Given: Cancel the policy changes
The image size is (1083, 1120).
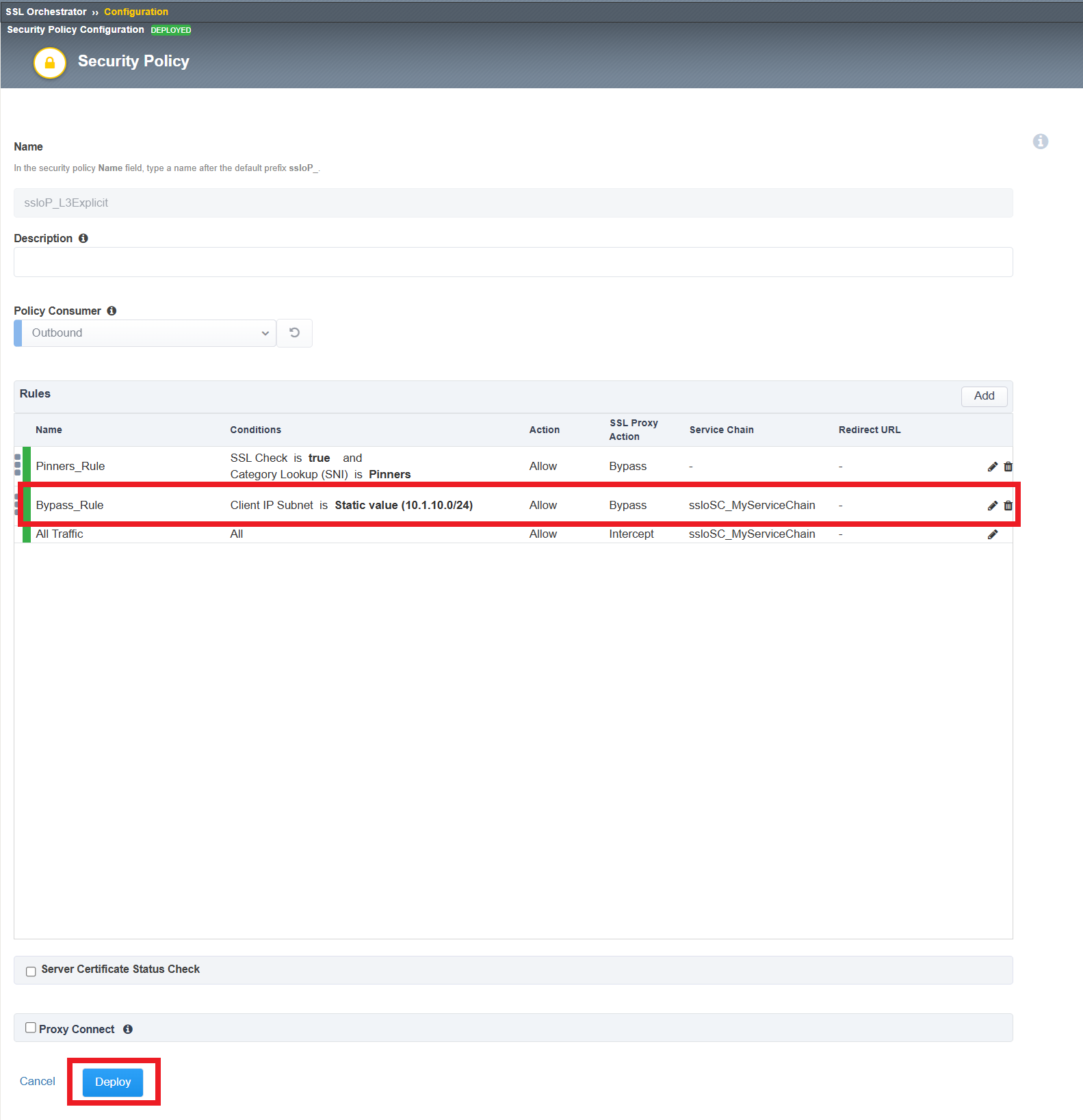Looking at the screenshot, I should [x=38, y=1081].
